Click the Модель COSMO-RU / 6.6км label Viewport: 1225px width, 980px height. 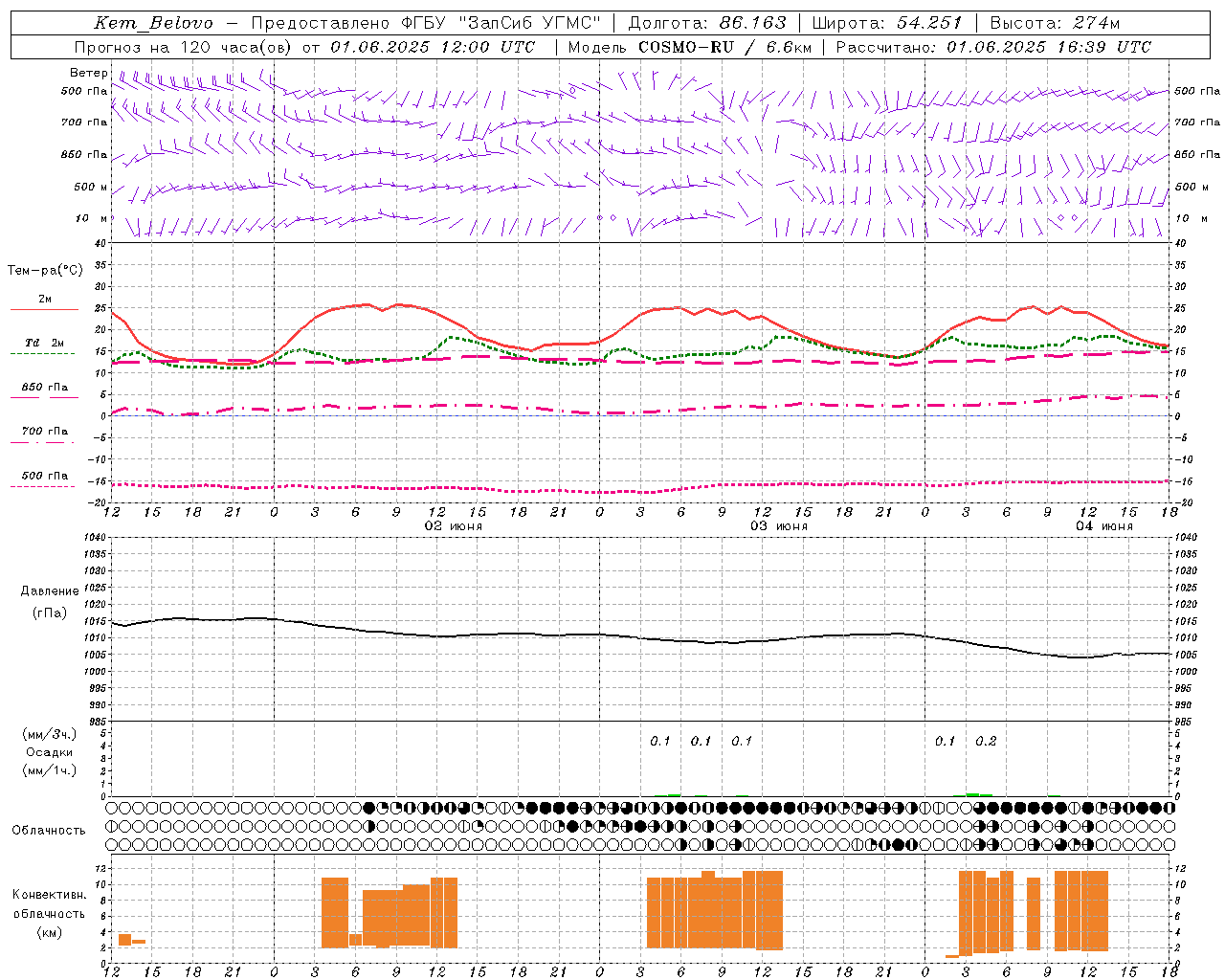coord(690,47)
